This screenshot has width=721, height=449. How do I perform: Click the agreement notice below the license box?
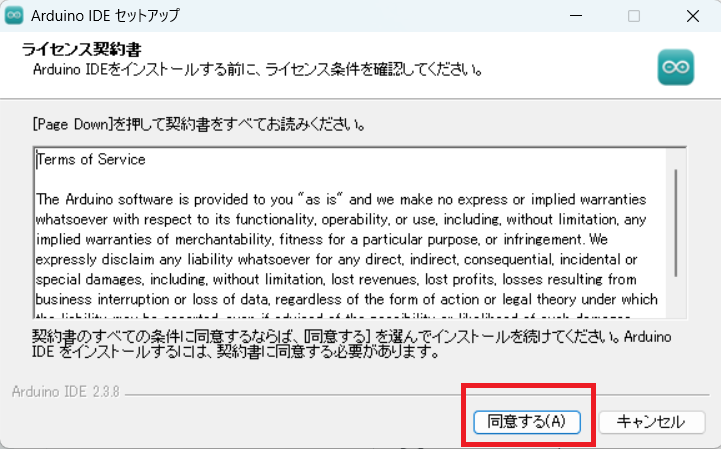(350, 342)
